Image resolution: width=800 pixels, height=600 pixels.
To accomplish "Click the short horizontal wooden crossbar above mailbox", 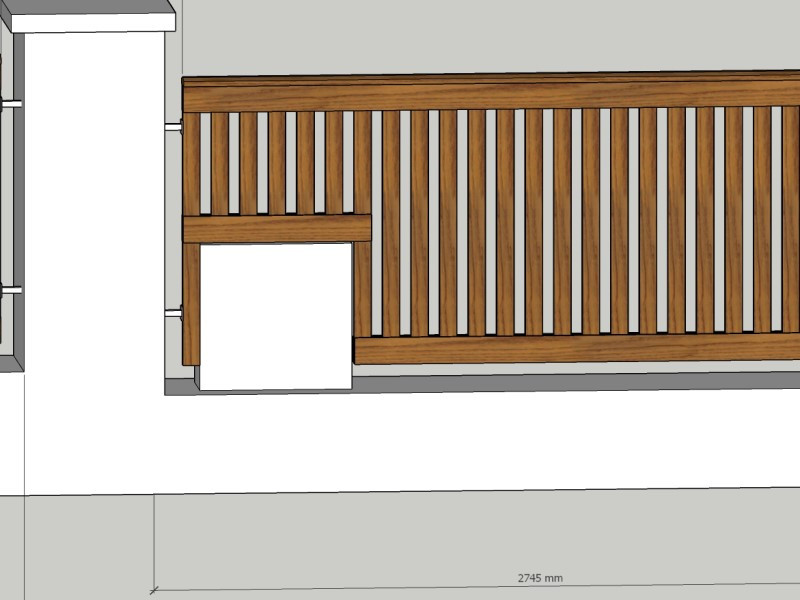I will pos(277,229).
